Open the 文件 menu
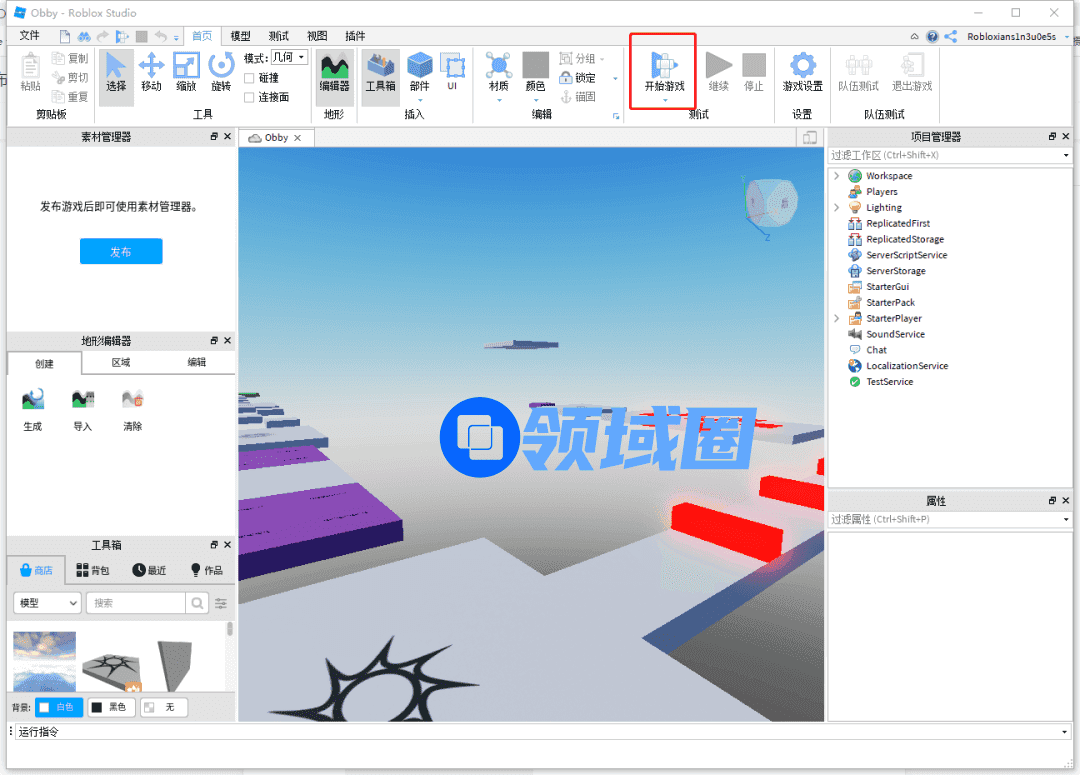Image resolution: width=1080 pixels, height=775 pixels. pos(30,36)
